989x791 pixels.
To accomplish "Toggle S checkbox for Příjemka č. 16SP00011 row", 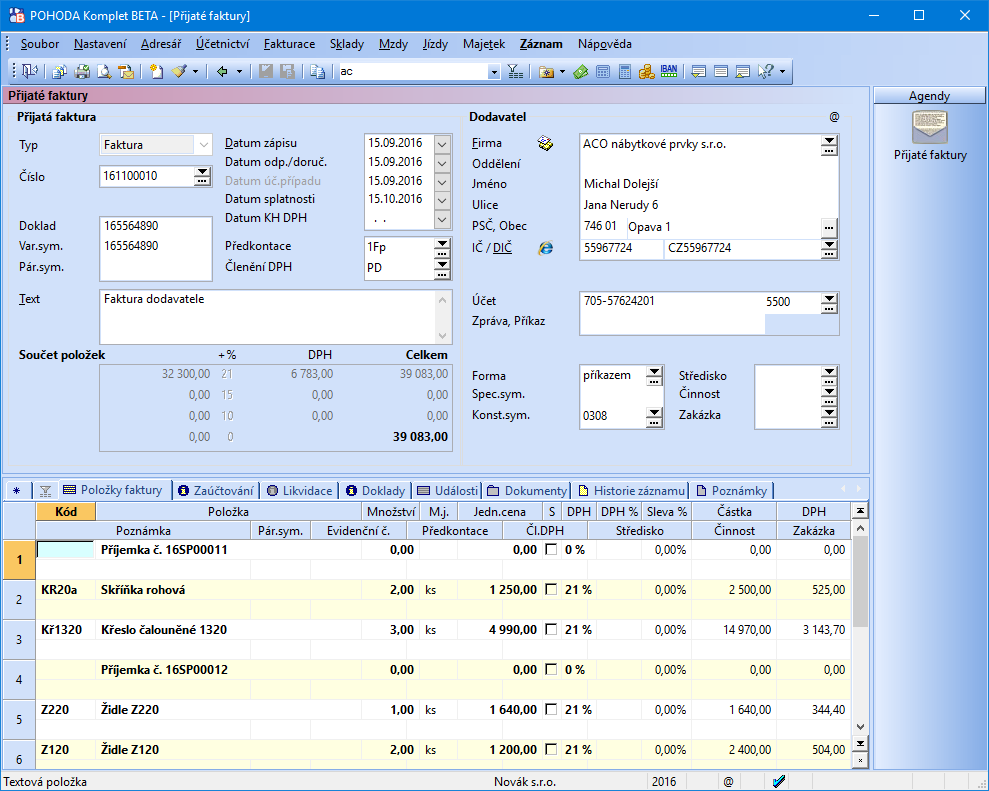I will tap(551, 549).
